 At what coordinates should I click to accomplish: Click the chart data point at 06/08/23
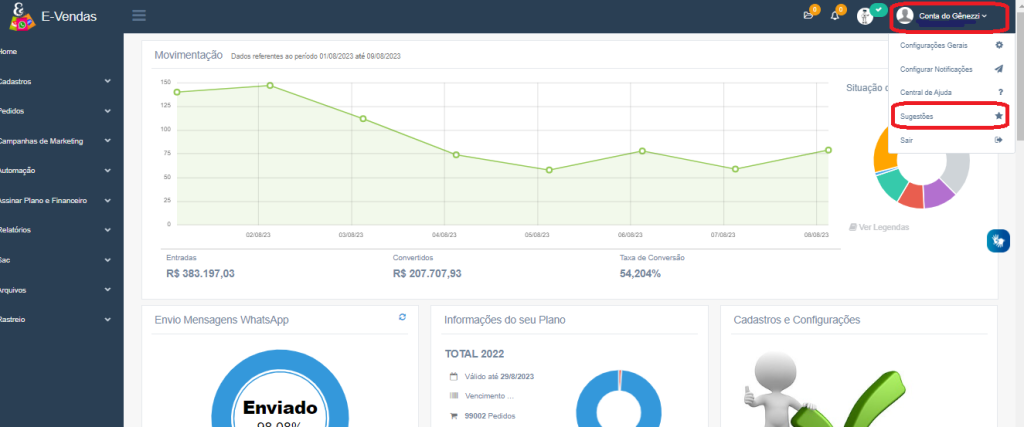click(643, 151)
